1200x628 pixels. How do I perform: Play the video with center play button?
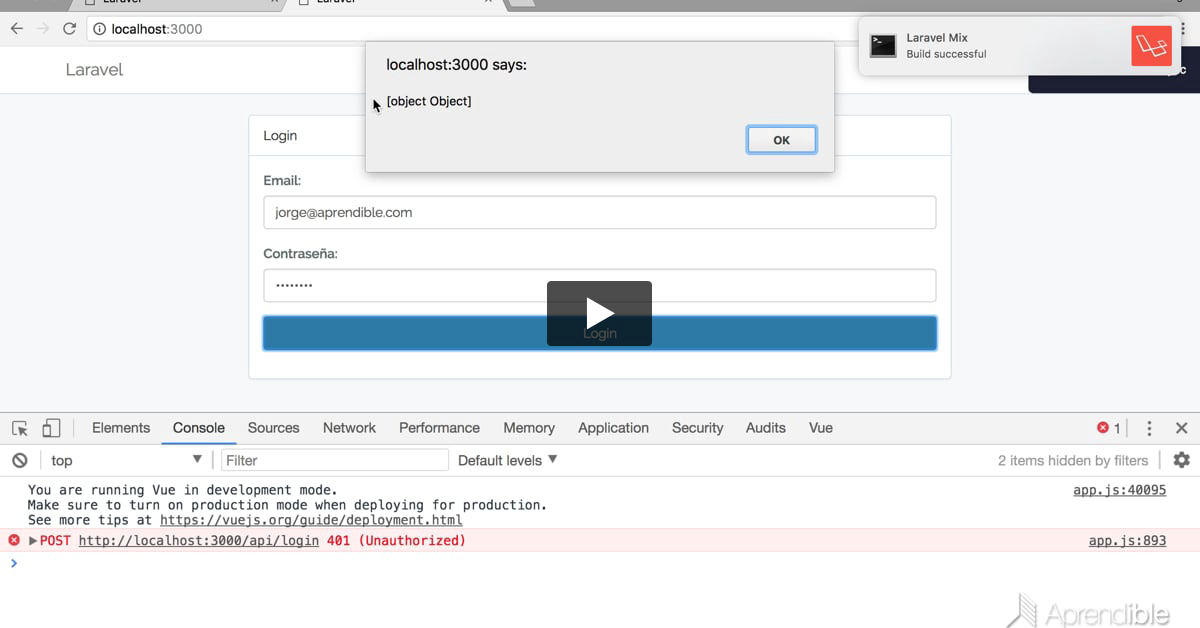coord(599,313)
